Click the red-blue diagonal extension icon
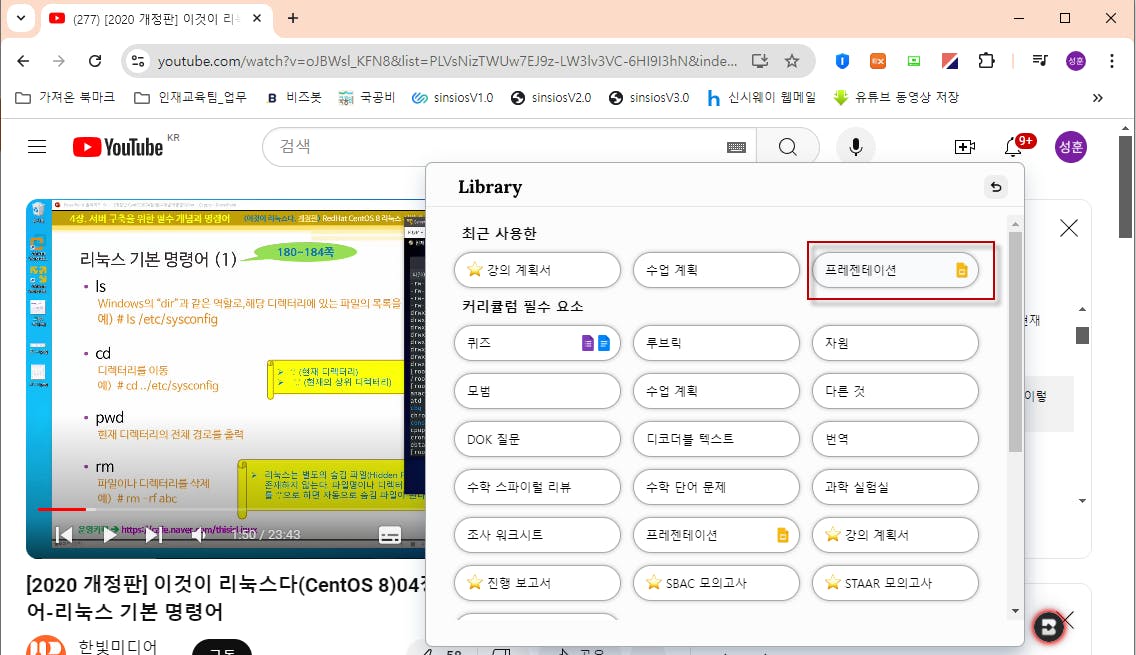The width and height of the screenshot is (1136, 655). coord(950,61)
